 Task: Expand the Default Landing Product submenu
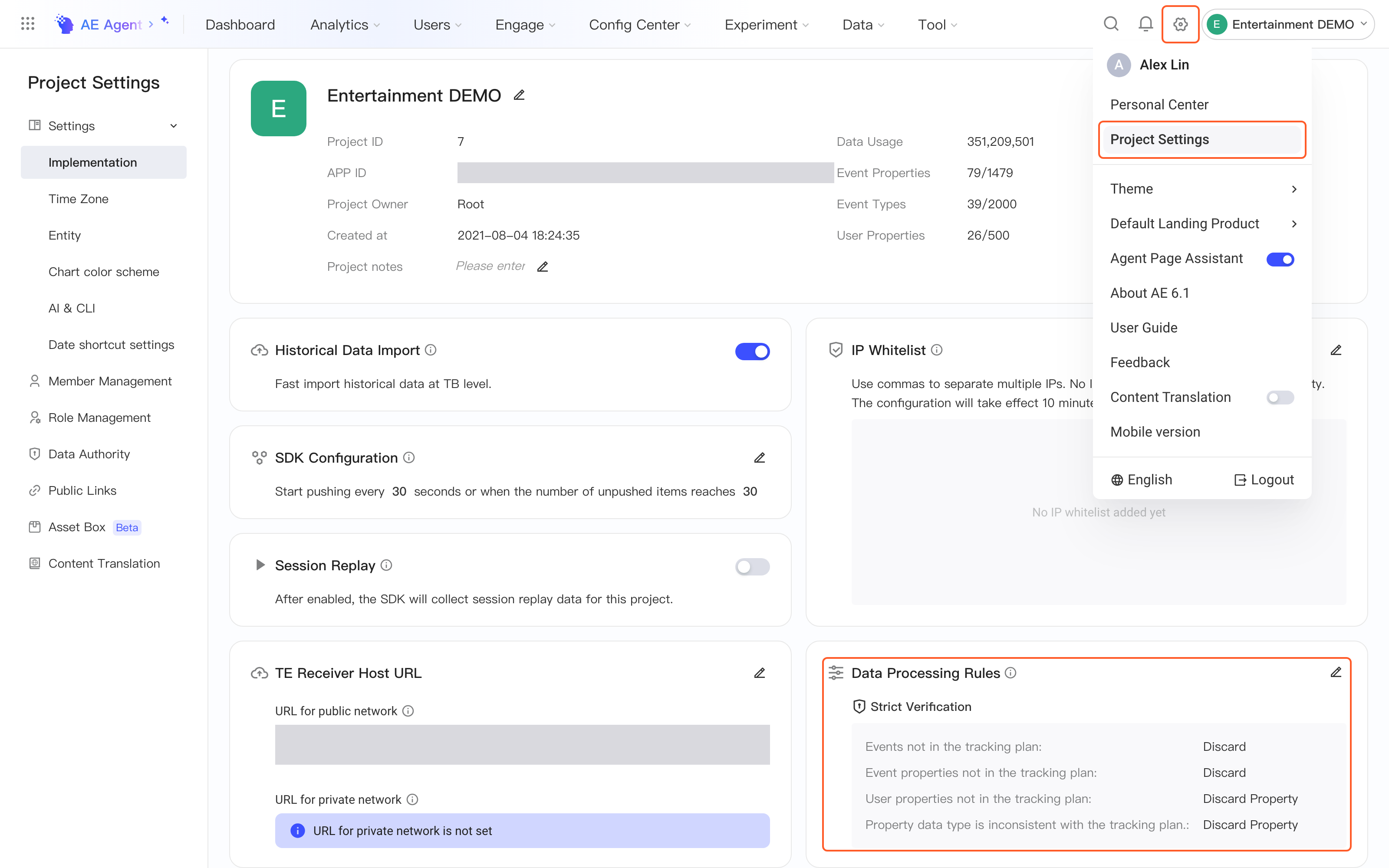1202,224
